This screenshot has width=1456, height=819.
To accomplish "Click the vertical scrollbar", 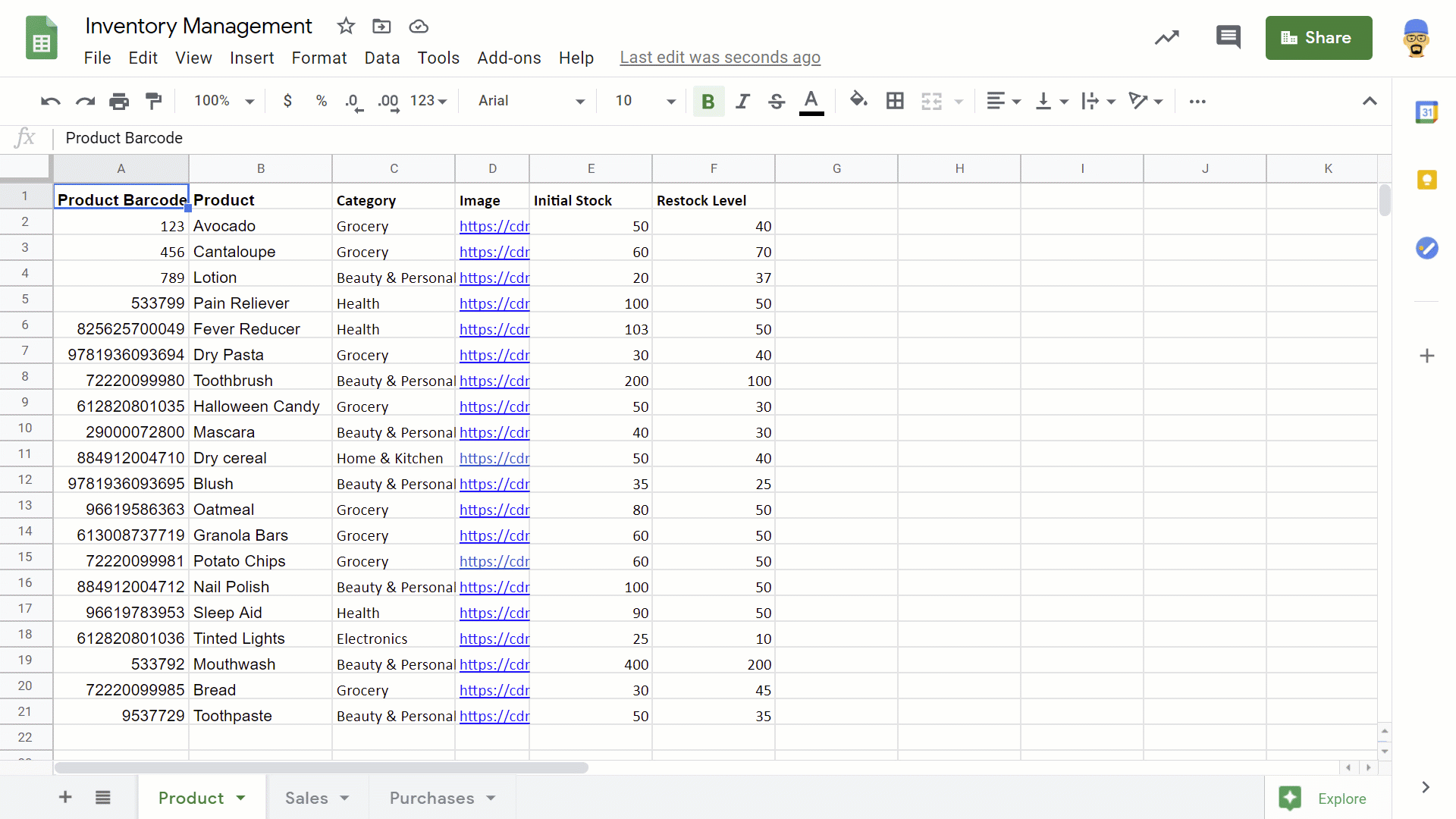I will pos(1385,200).
